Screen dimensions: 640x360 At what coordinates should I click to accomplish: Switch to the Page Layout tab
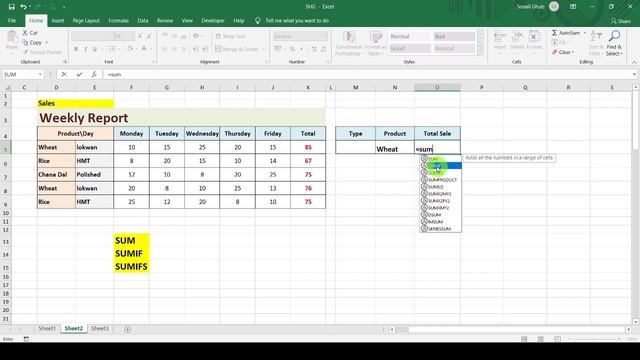click(x=86, y=20)
